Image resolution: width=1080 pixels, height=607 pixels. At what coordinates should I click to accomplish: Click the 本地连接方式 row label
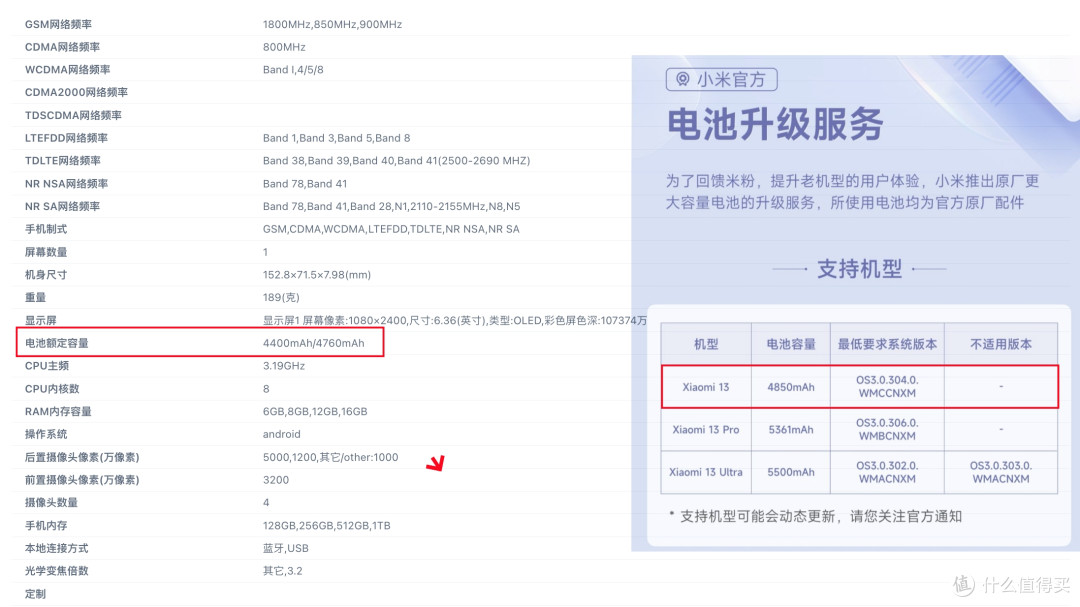[56, 548]
